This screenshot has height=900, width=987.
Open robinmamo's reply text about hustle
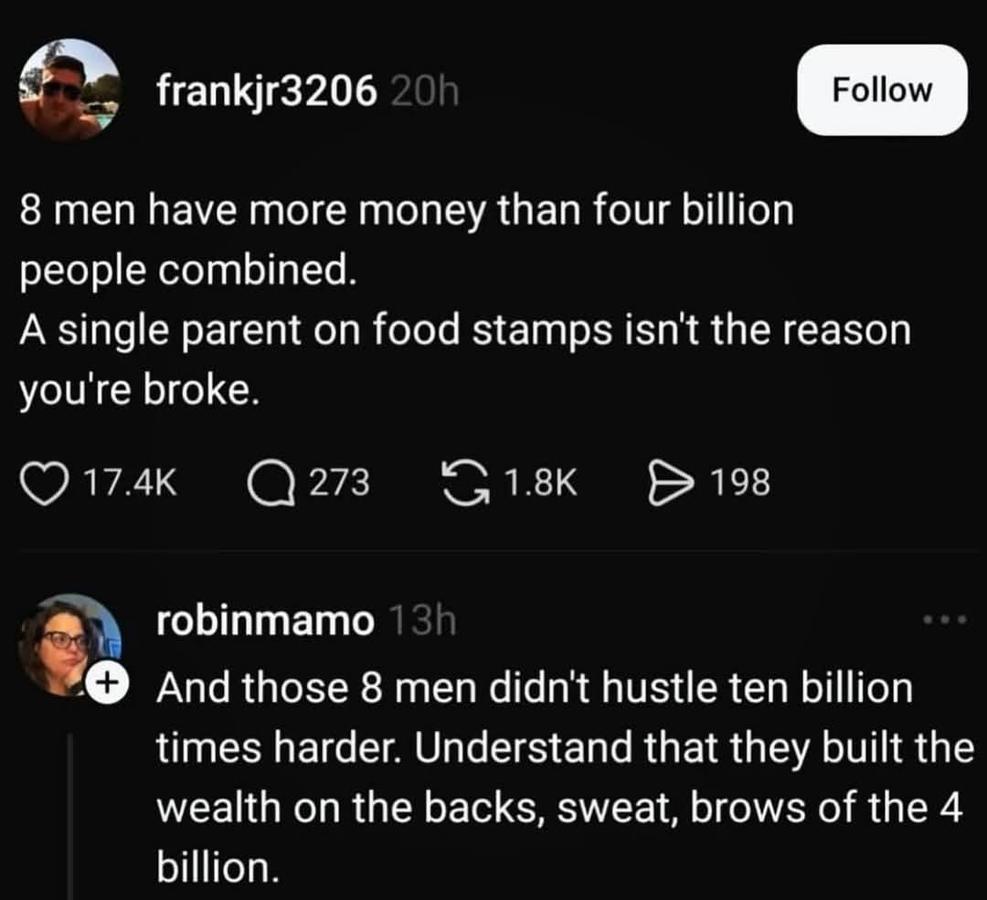[560, 778]
